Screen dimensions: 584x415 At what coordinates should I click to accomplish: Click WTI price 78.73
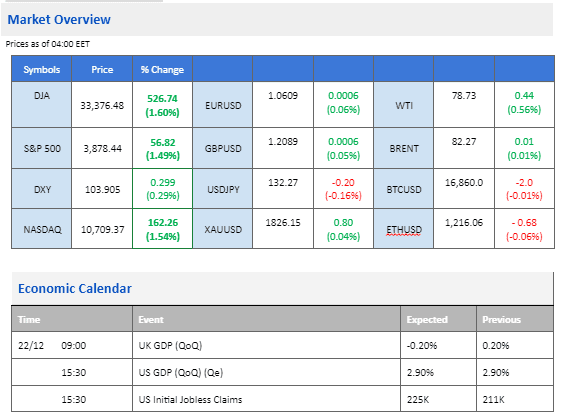464,96
